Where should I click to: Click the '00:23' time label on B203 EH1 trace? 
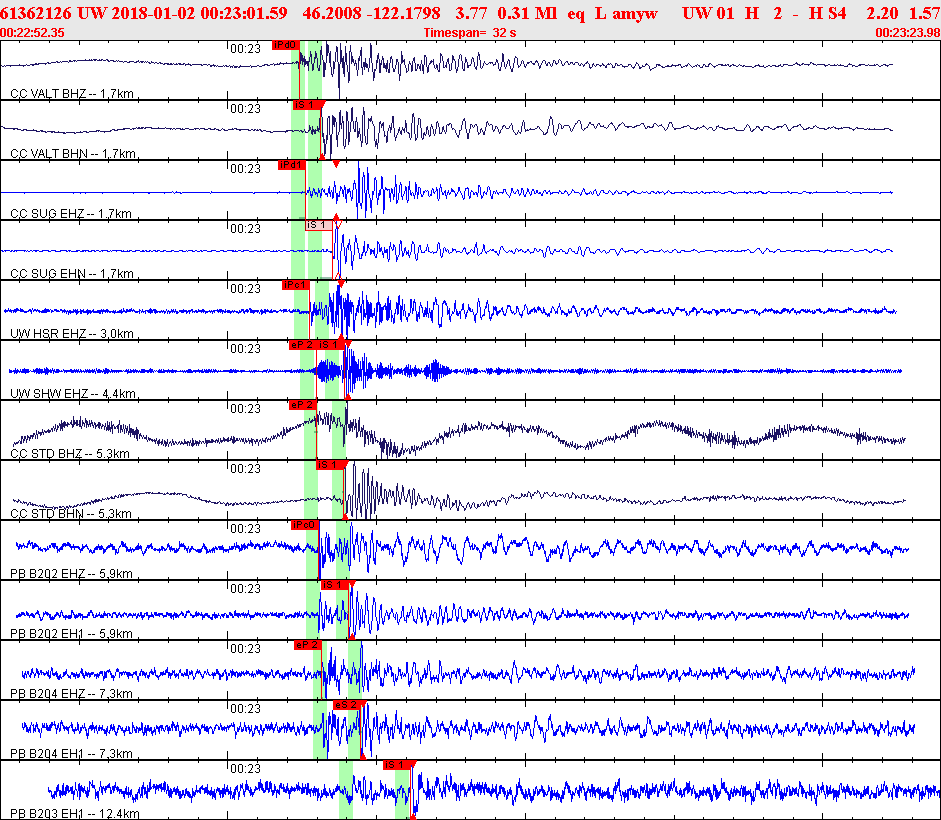tap(245, 769)
